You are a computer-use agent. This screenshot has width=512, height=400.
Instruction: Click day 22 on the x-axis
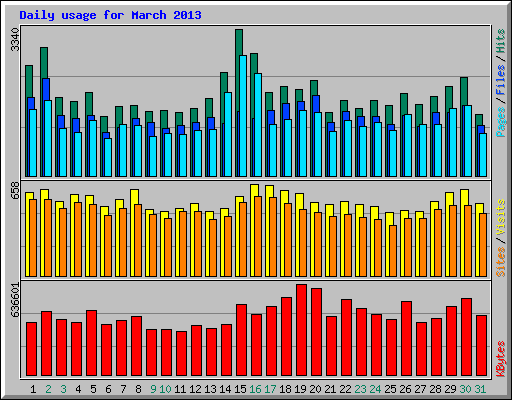pyautogui.click(x=345, y=389)
